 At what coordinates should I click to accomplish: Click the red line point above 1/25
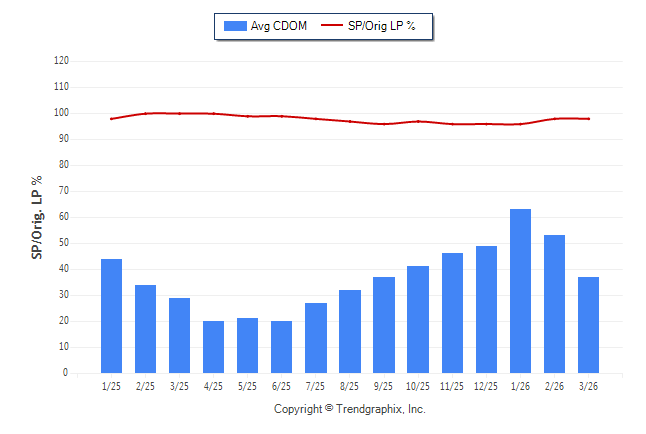[112, 119]
